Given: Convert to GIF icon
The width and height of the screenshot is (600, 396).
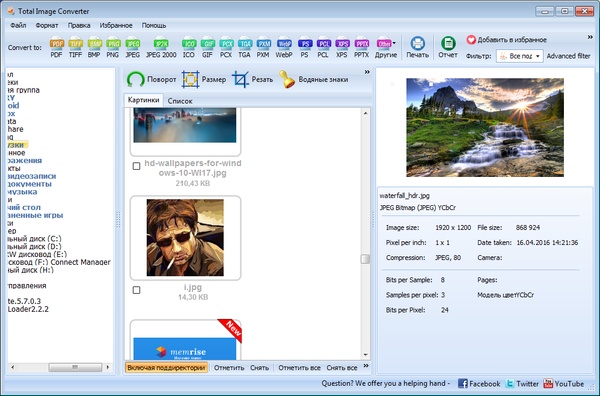Looking at the screenshot, I should point(207,47).
